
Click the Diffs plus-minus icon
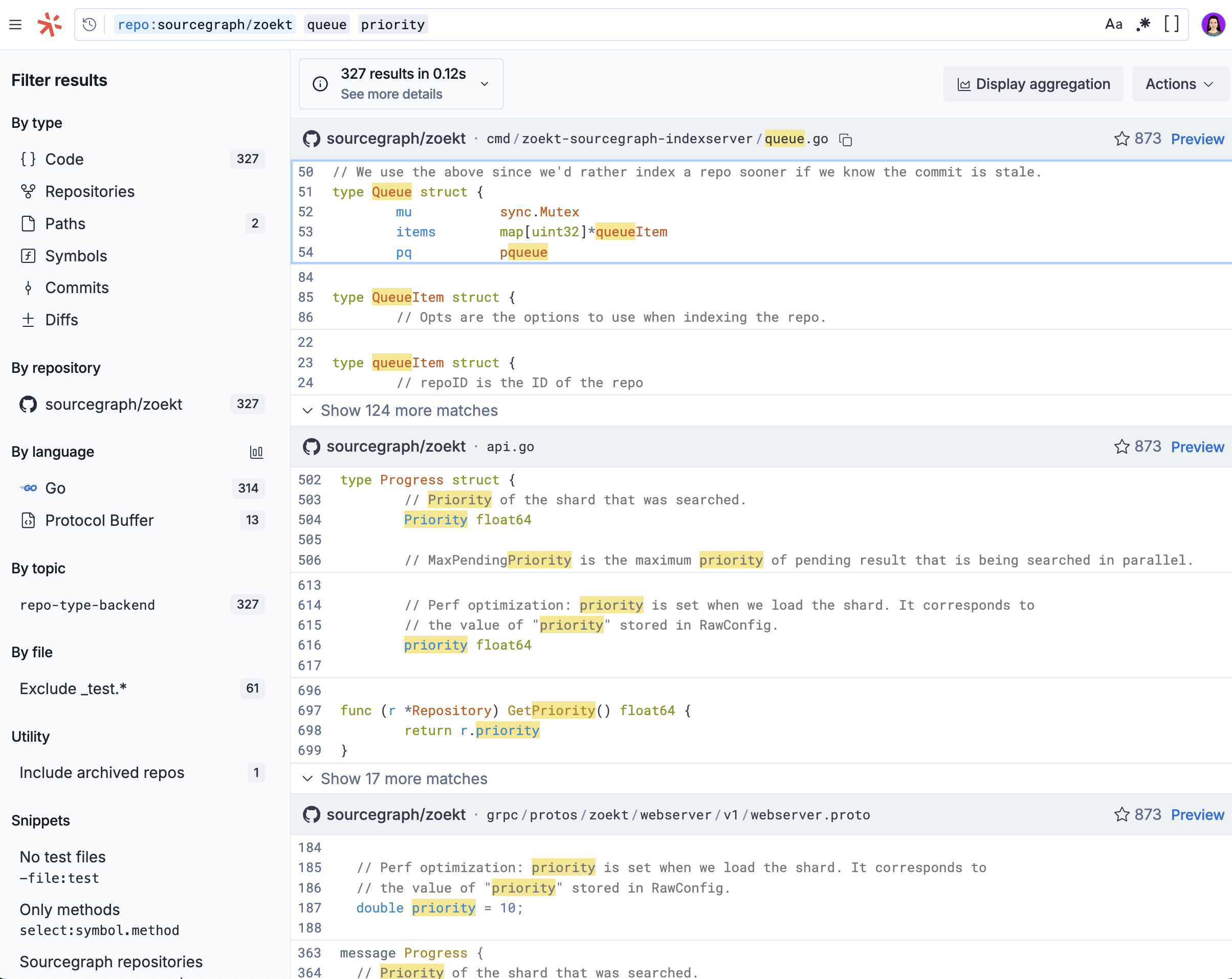pyautogui.click(x=28, y=320)
